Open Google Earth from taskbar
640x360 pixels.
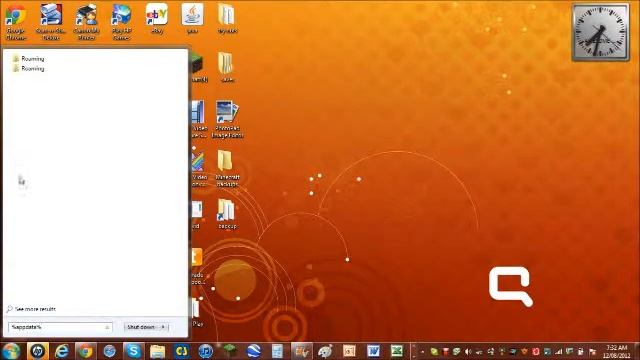coord(253,351)
